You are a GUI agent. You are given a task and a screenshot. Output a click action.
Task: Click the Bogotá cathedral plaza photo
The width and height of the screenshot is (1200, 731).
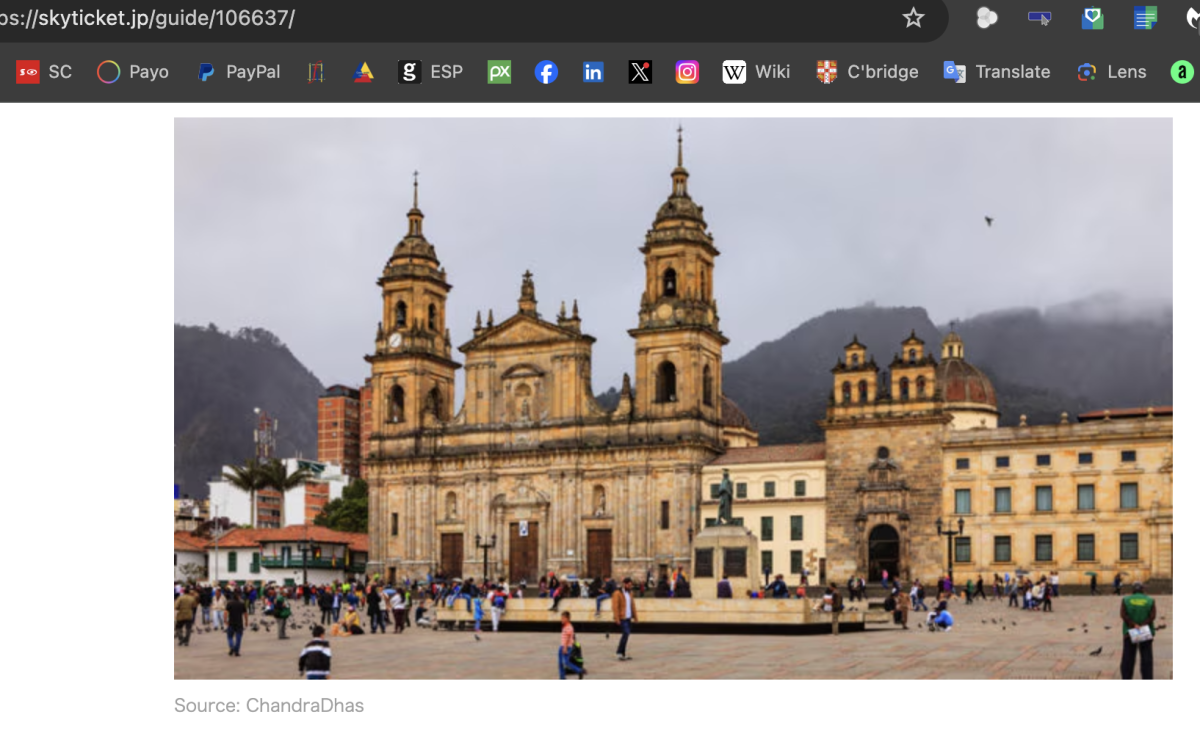click(673, 398)
